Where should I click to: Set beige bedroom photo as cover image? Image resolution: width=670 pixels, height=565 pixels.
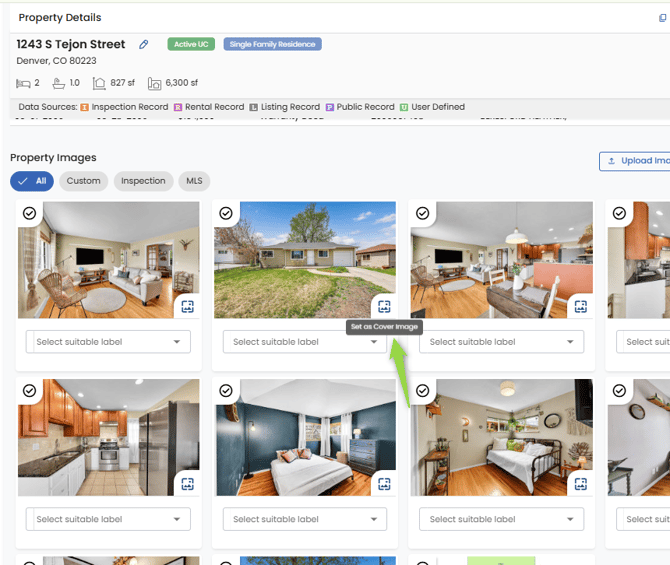[x=581, y=484]
